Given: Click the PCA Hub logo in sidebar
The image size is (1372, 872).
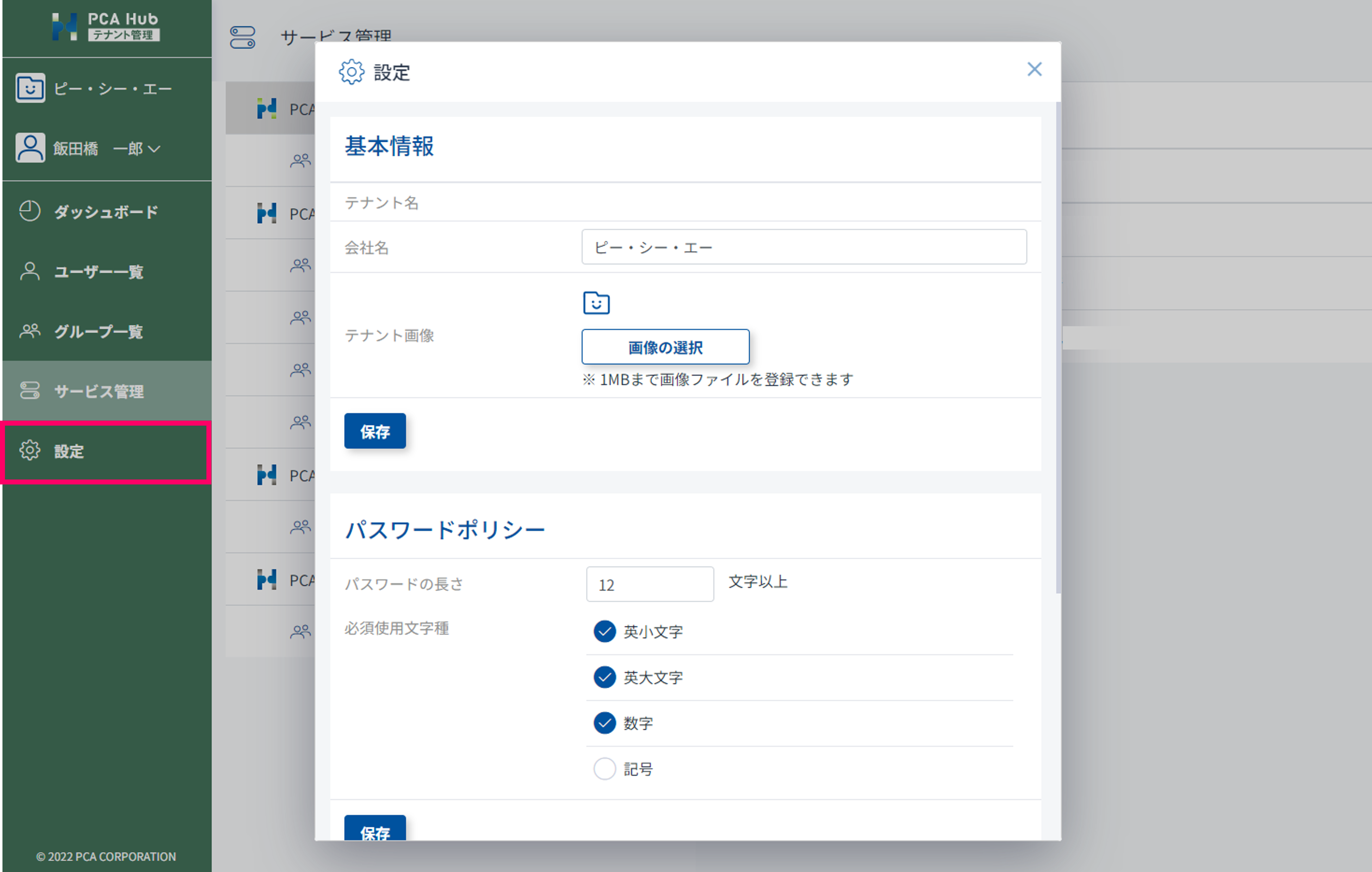Looking at the screenshot, I should coord(106,27).
